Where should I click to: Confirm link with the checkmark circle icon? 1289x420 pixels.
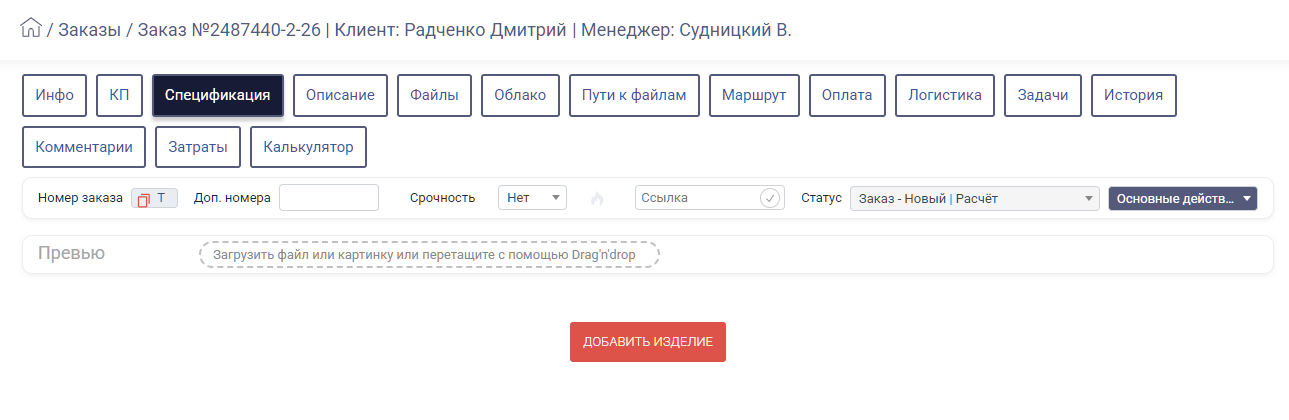769,198
